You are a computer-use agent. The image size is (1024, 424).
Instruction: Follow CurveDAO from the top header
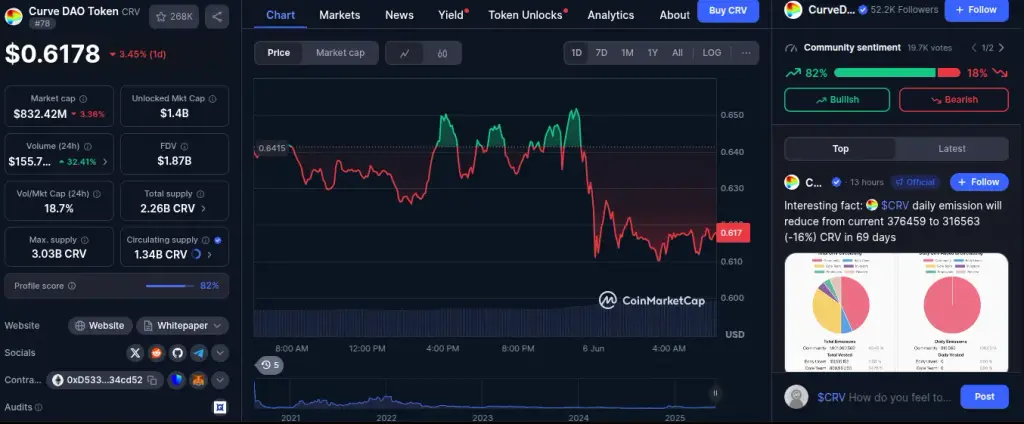pos(976,10)
